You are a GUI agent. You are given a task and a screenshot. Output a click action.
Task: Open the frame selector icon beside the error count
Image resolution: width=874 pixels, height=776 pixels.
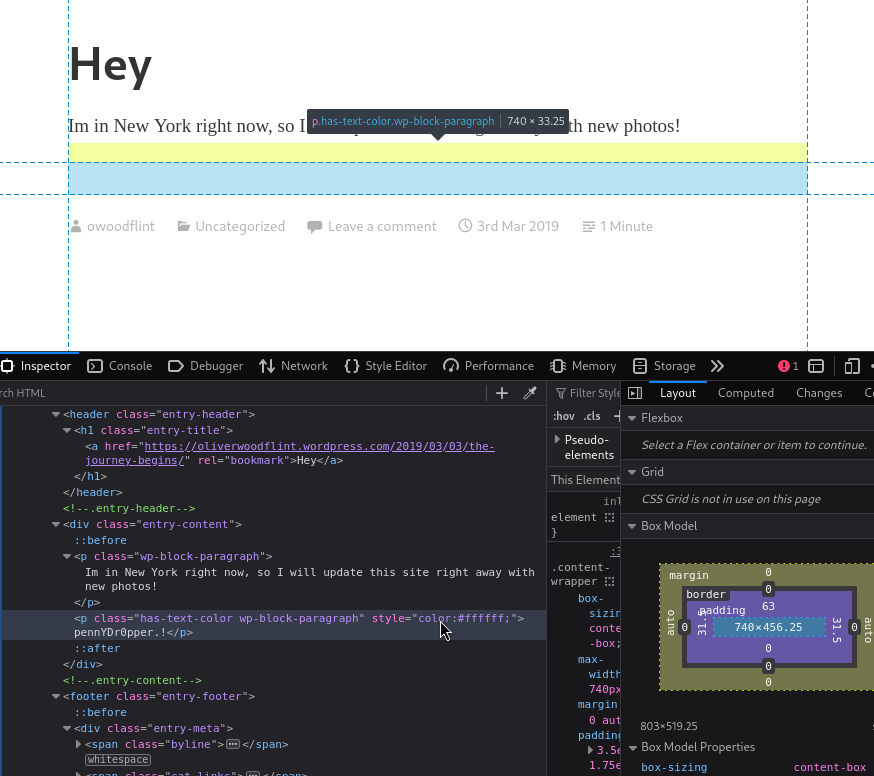click(816, 366)
